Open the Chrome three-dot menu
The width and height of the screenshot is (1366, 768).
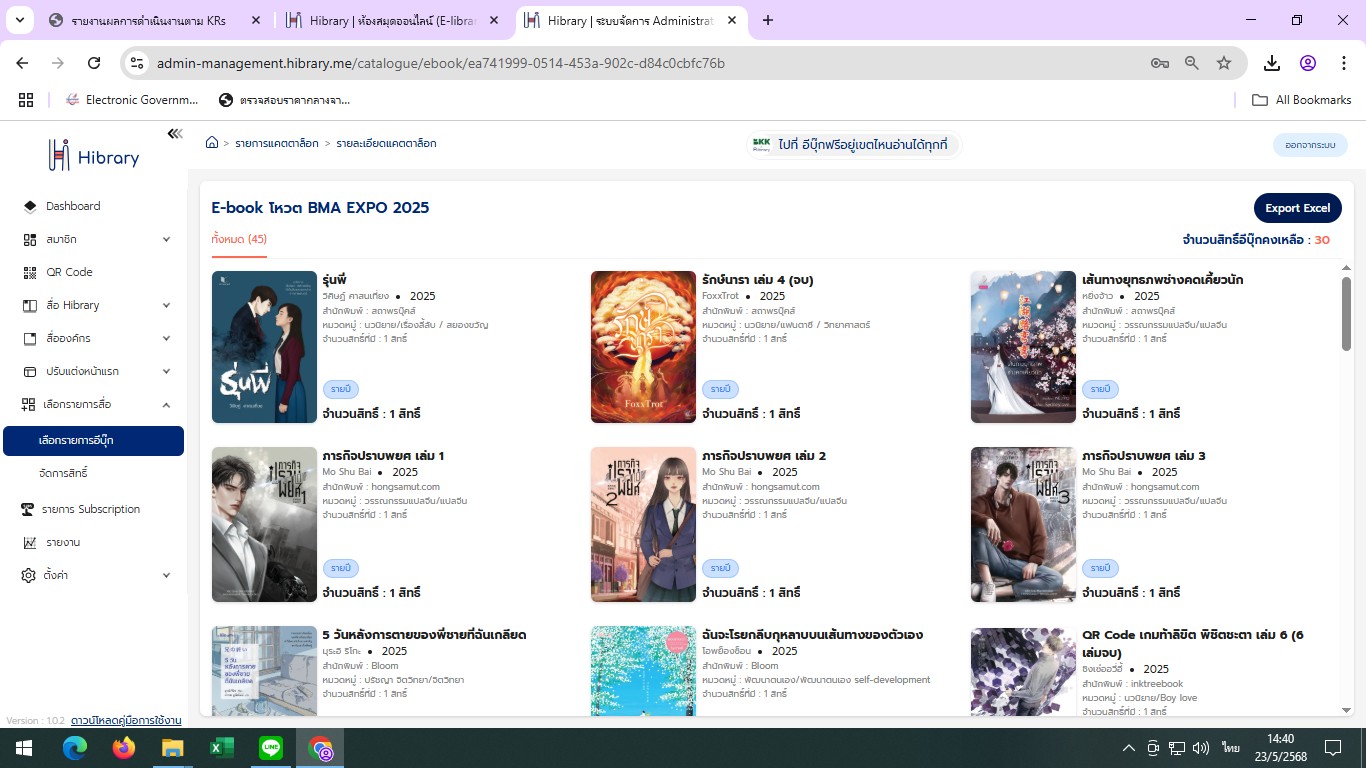[1342, 63]
